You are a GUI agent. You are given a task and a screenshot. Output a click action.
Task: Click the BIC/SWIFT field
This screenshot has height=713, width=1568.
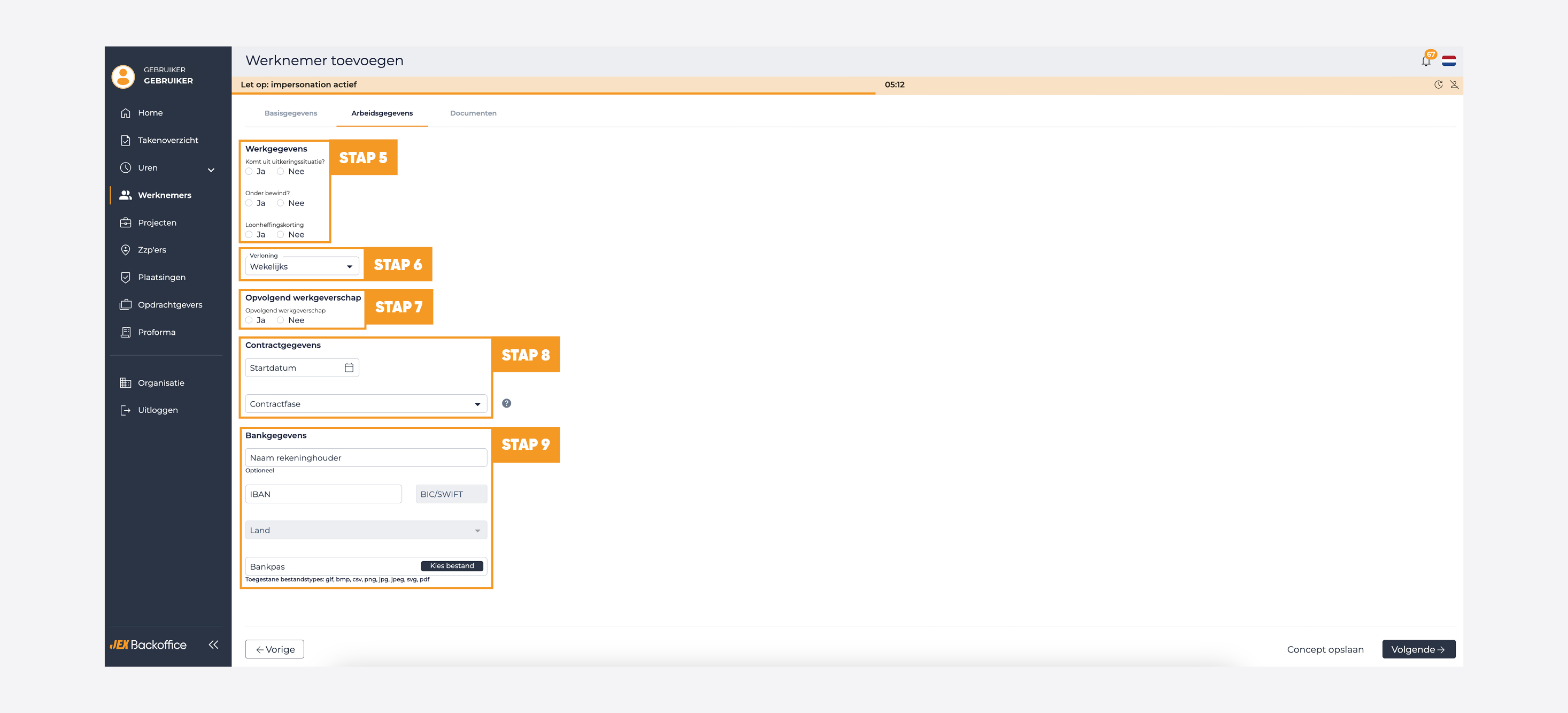pyautogui.click(x=451, y=494)
